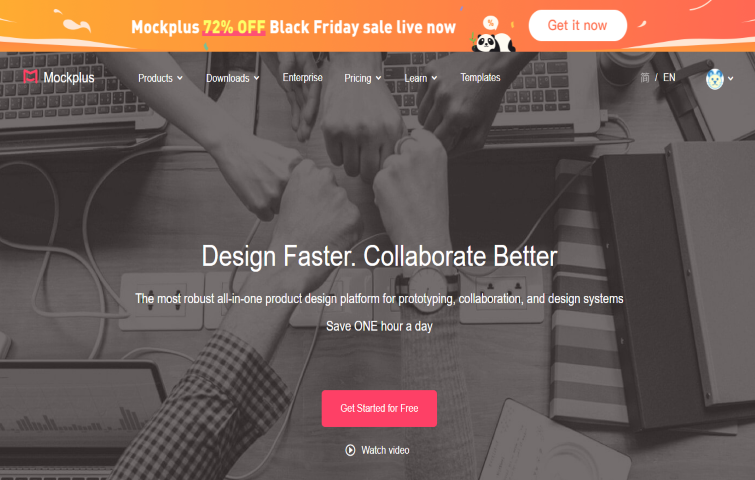This screenshot has height=480, width=755.
Task: Open the Enterprise page
Action: pos(302,78)
